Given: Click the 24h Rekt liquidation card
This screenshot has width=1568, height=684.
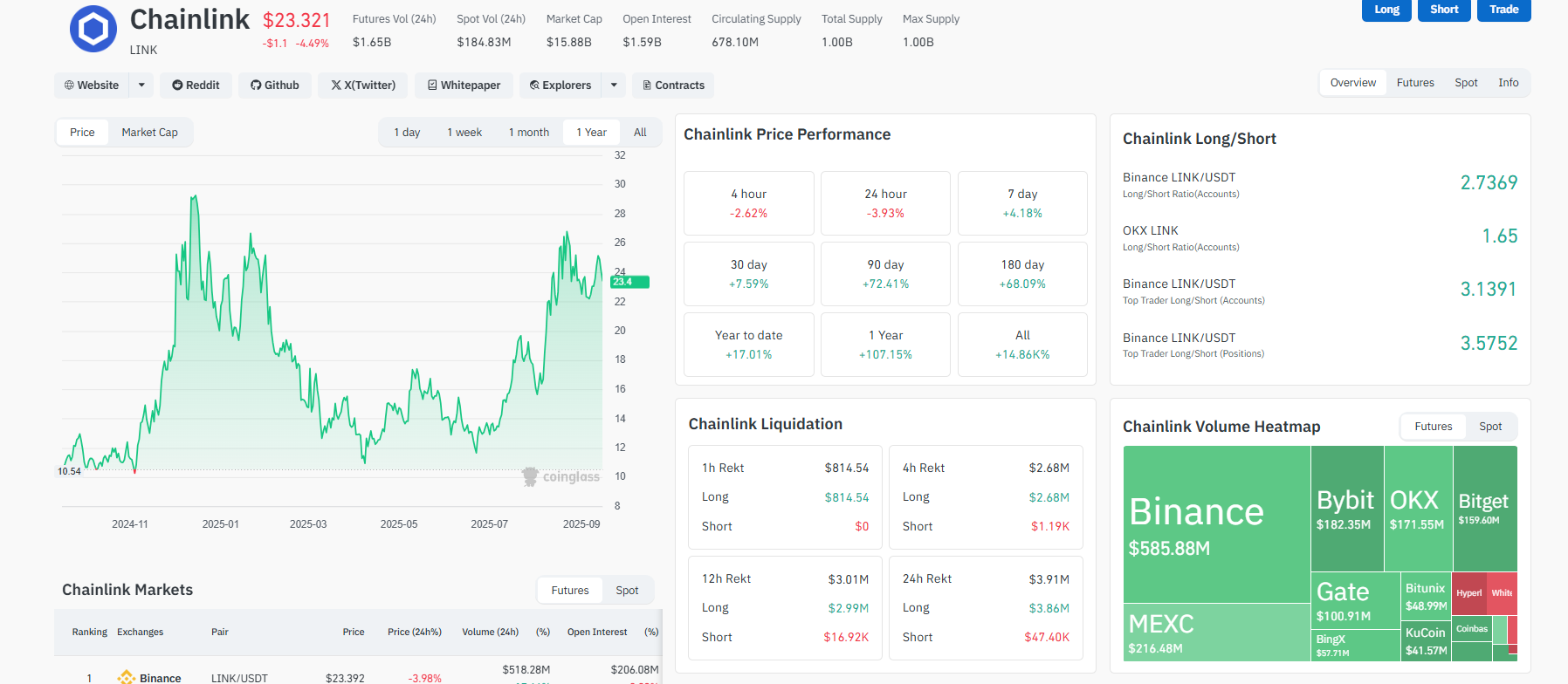Looking at the screenshot, I should (986, 608).
